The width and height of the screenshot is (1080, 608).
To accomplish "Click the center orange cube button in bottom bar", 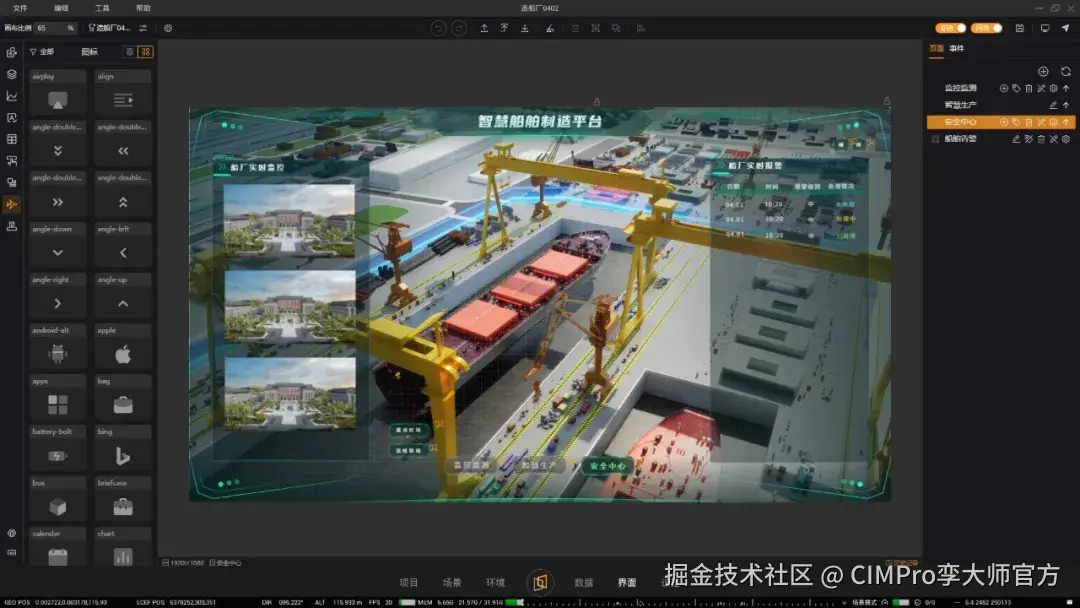I will point(540,583).
